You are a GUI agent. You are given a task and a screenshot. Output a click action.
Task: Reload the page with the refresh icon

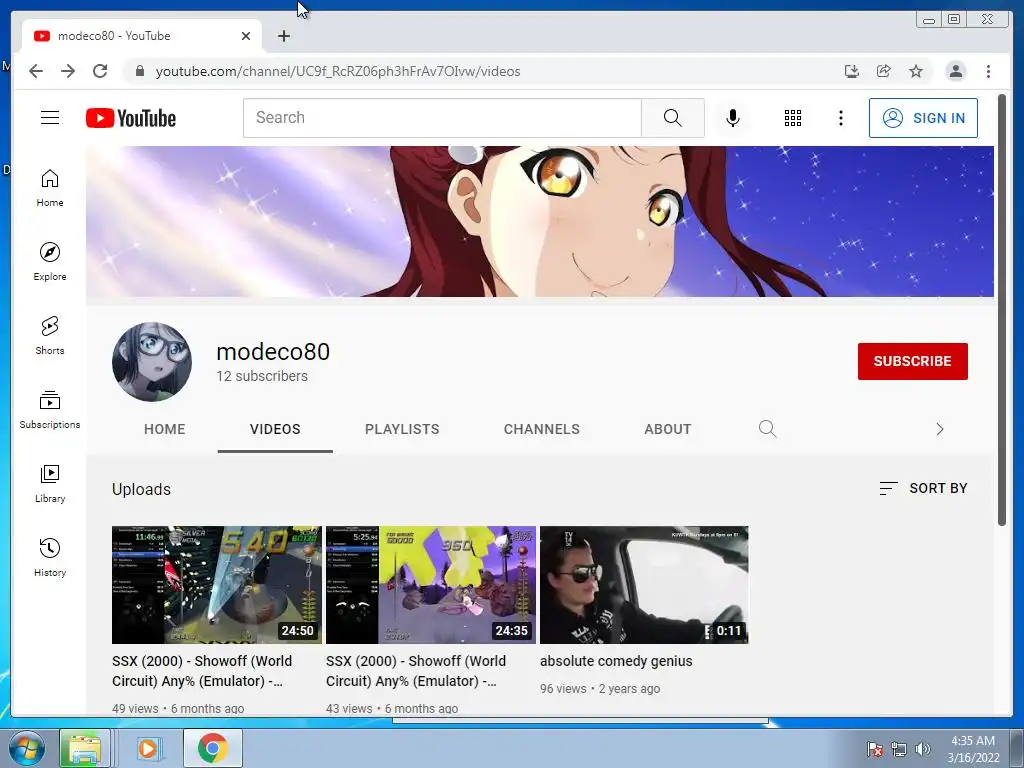tap(100, 71)
